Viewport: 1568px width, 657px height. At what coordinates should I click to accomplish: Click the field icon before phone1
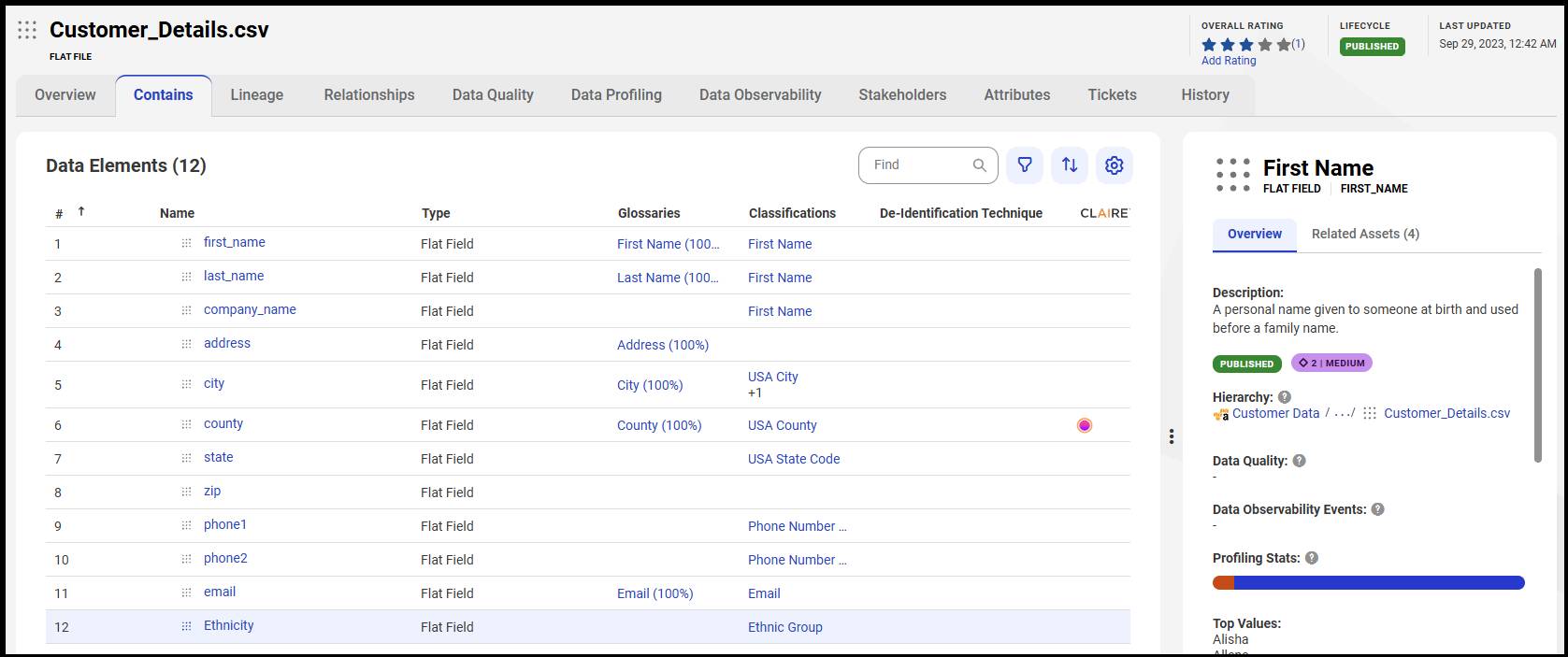tap(186, 525)
